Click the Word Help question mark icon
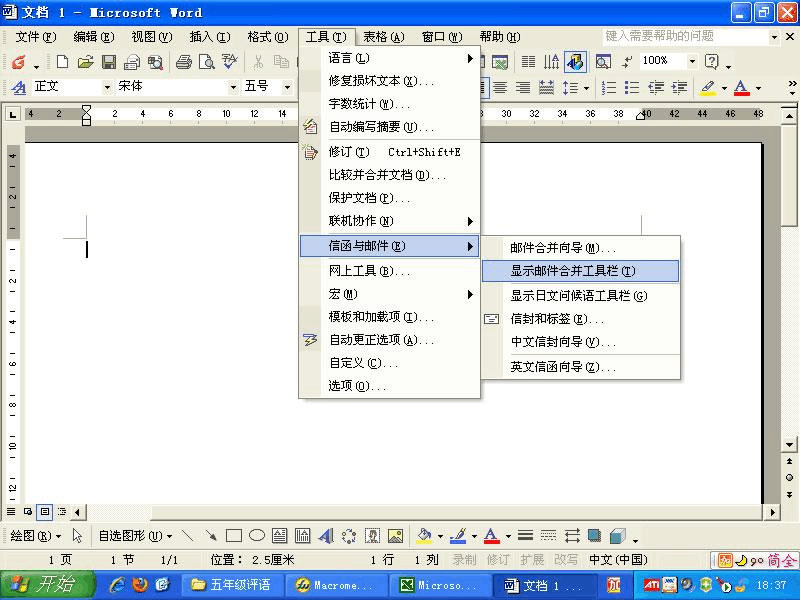 tap(711, 62)
